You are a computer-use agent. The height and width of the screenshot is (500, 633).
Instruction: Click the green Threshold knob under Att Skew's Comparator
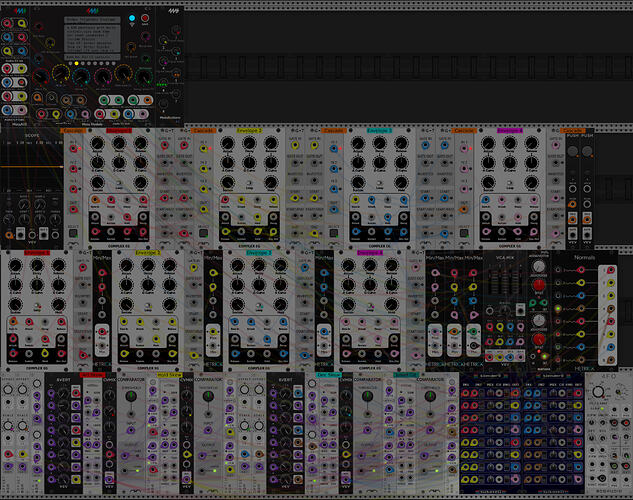click(130, 396)
